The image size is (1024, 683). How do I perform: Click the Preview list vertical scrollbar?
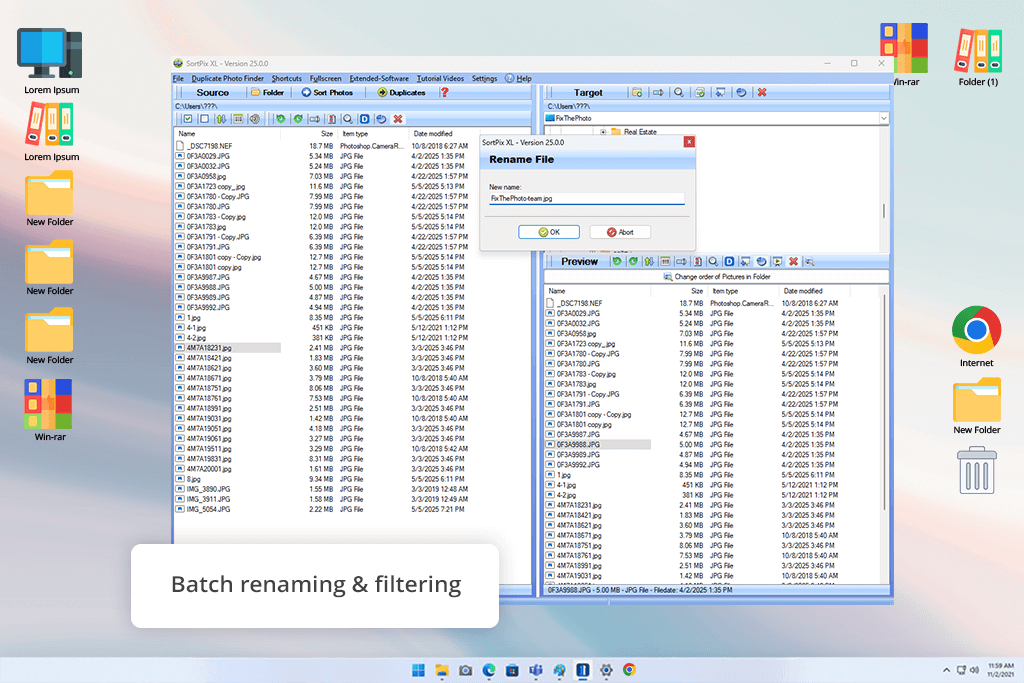(885, 402)
